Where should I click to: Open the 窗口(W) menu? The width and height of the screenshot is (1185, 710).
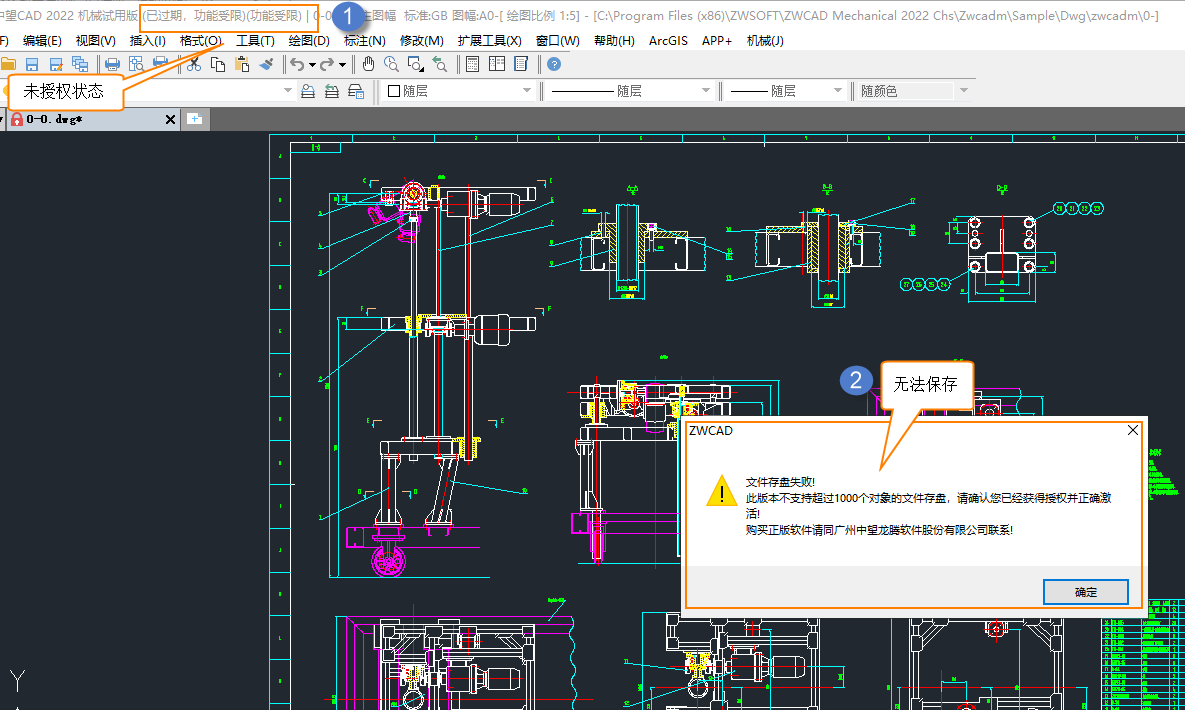pos(558,41)
